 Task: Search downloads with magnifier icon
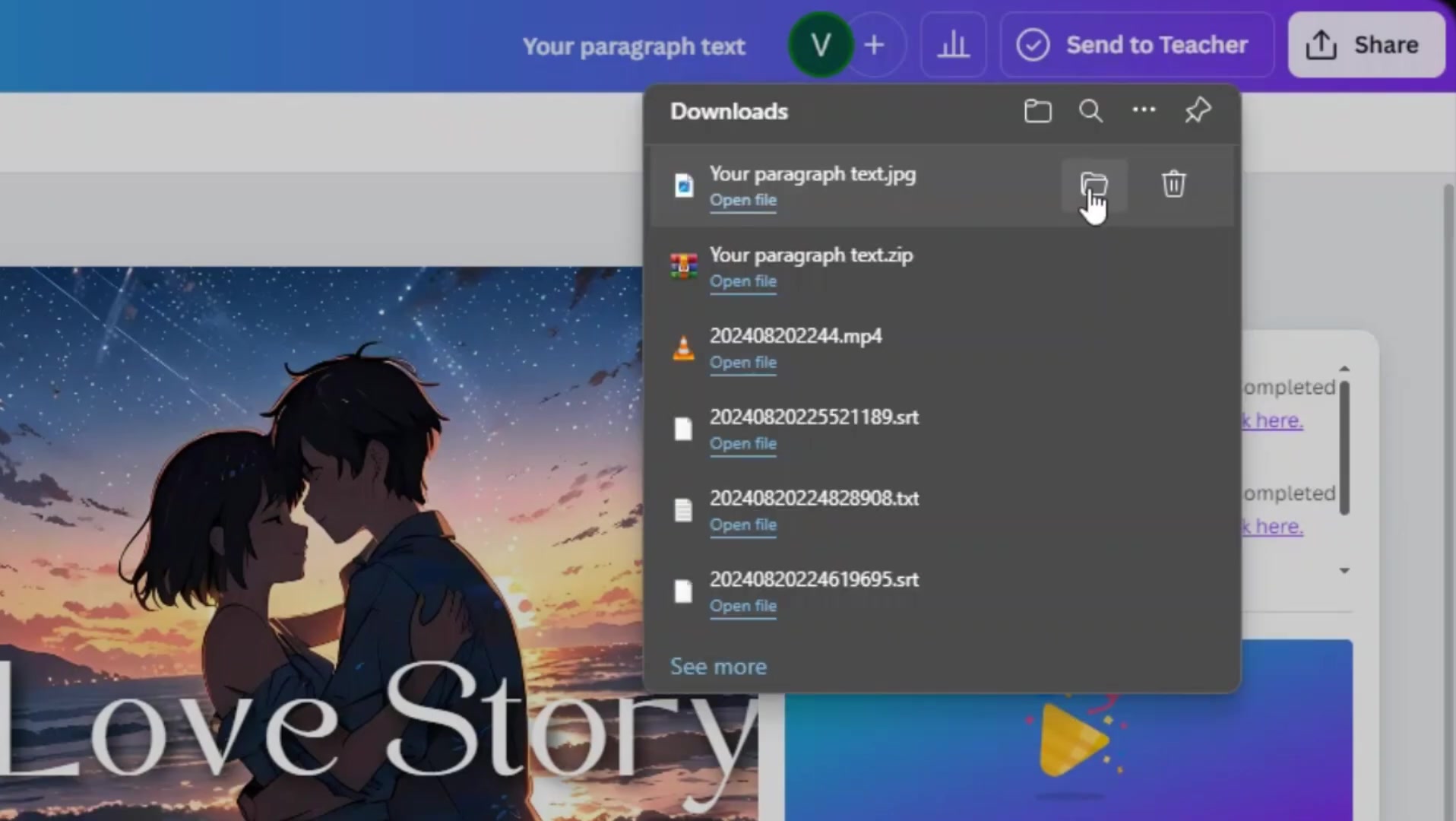1090,111
